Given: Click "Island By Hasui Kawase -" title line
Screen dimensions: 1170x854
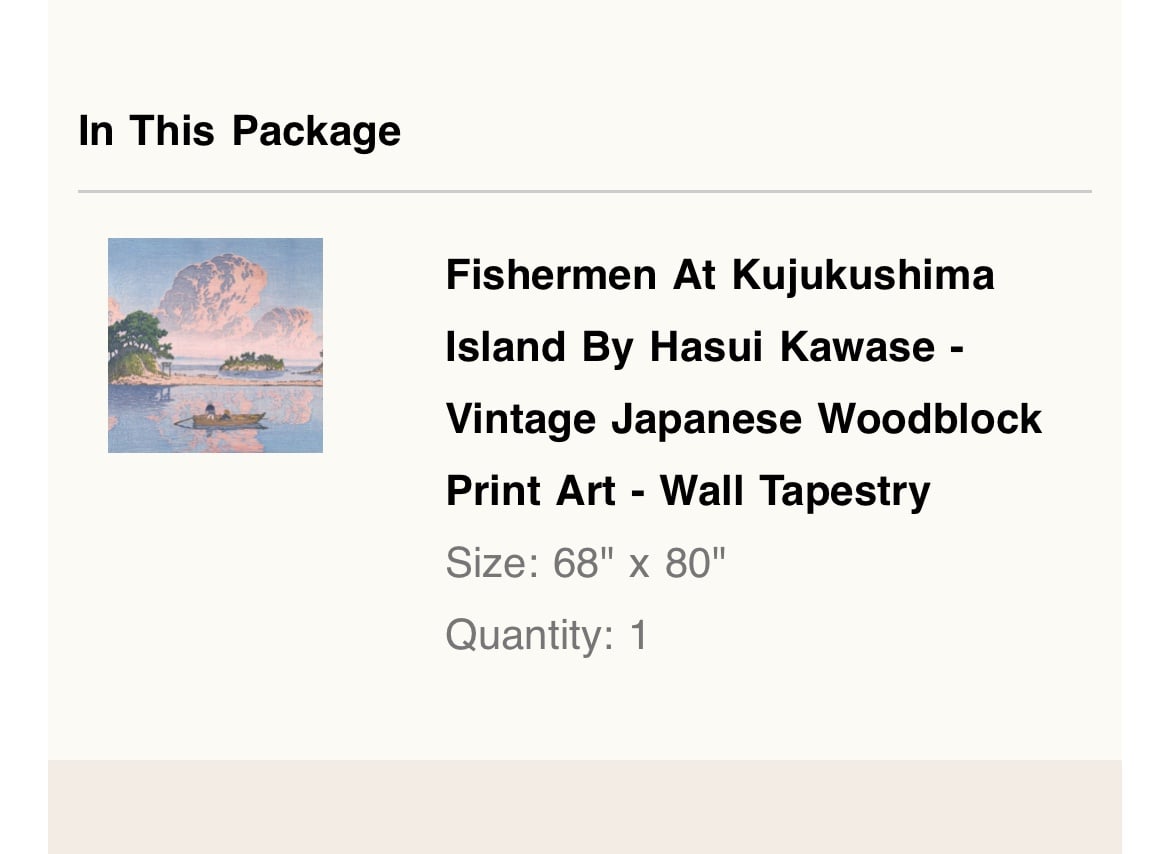Looking at the screenshot, I should (x=704, y=347).
